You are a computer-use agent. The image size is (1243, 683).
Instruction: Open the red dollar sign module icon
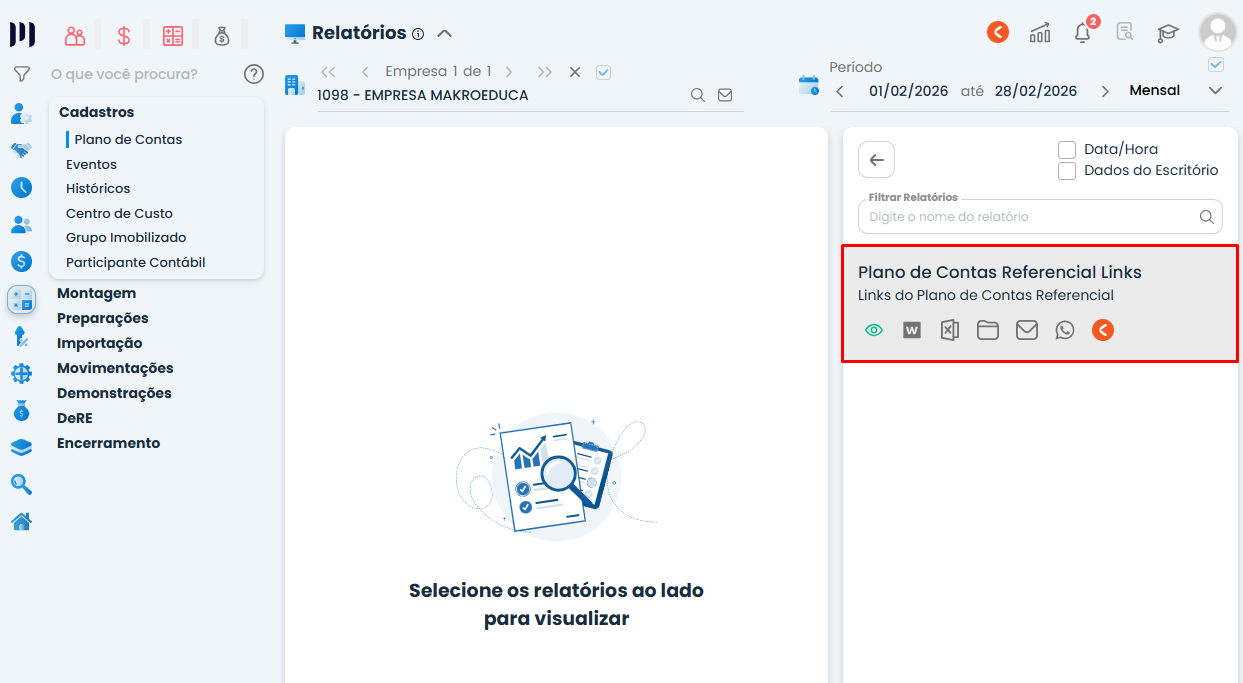(124, 36)
